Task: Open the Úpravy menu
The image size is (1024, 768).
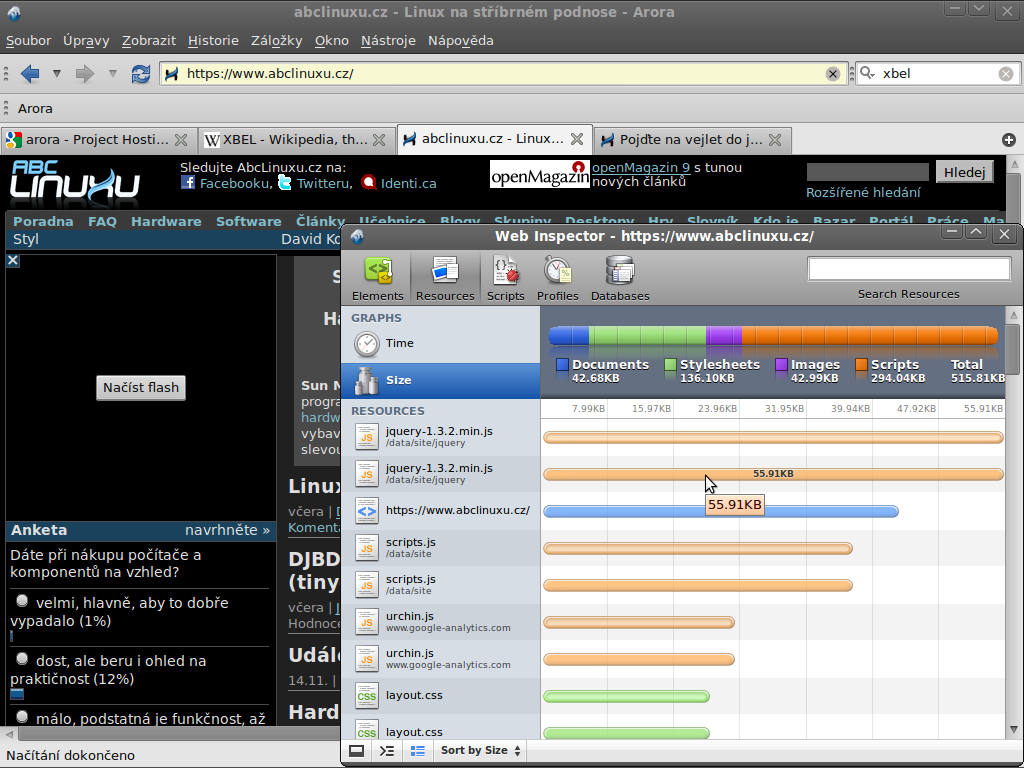Action: (86, 40)
